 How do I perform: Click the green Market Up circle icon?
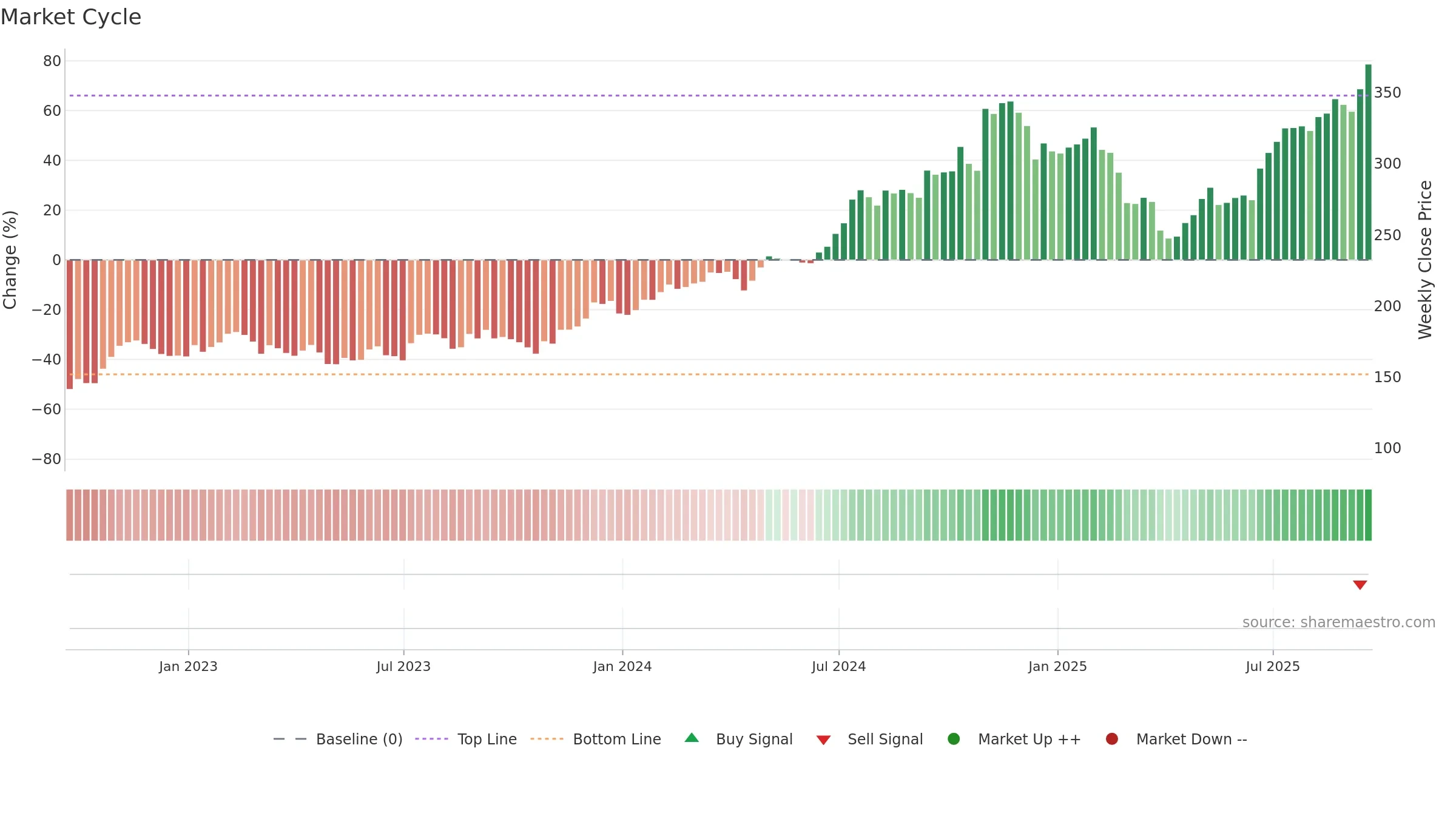coord(954,739)
